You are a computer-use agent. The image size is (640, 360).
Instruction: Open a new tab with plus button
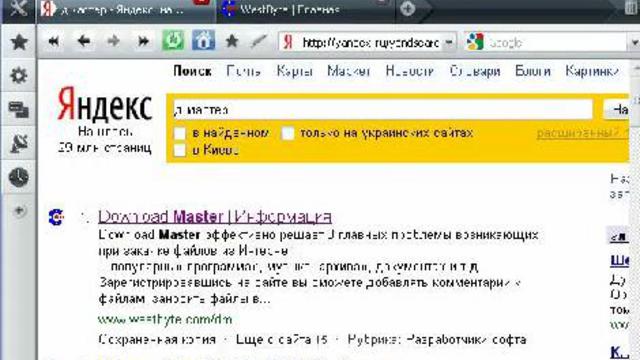(x=407, y=8)
